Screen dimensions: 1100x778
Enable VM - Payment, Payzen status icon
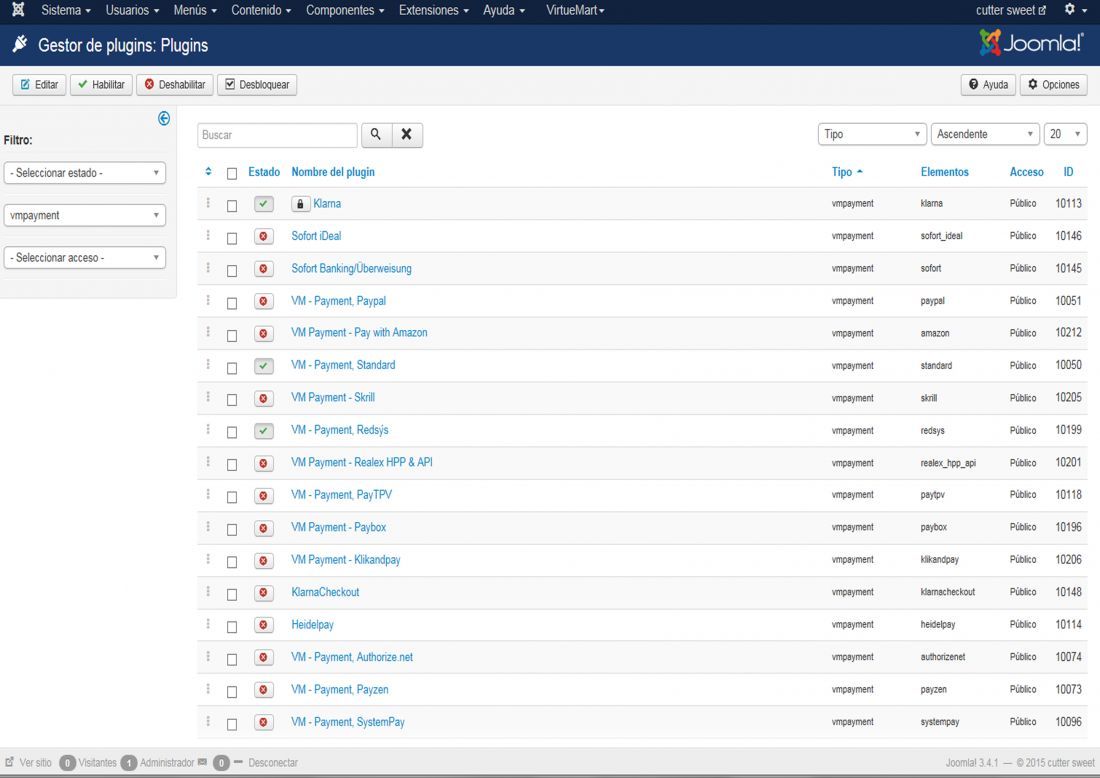[264, 690]
